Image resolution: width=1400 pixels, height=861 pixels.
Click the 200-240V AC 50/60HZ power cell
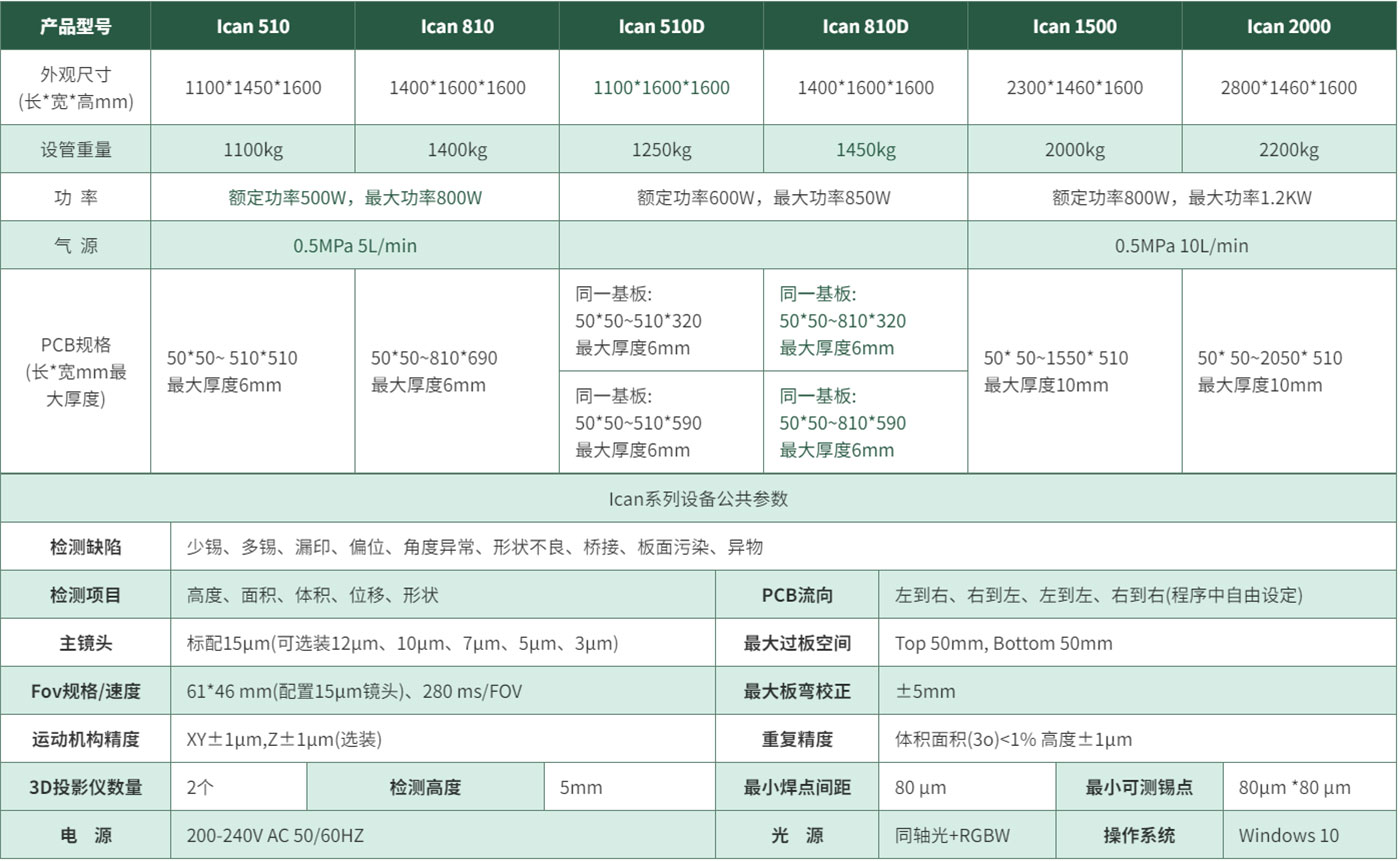(275, 835)
